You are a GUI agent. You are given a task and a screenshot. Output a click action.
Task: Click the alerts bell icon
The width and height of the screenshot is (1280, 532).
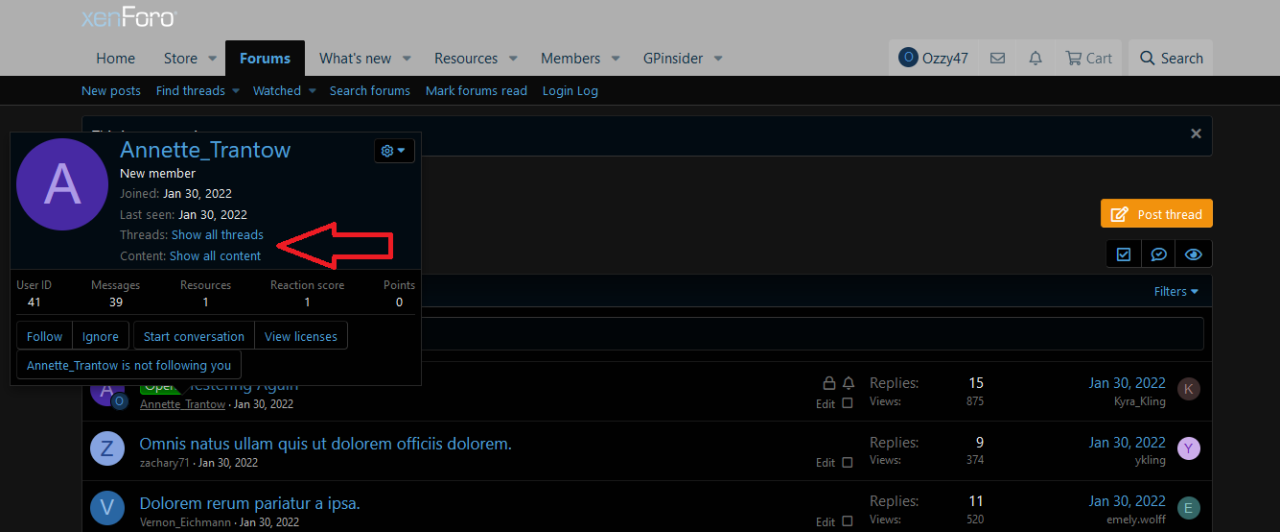[x=1035, y=58]
